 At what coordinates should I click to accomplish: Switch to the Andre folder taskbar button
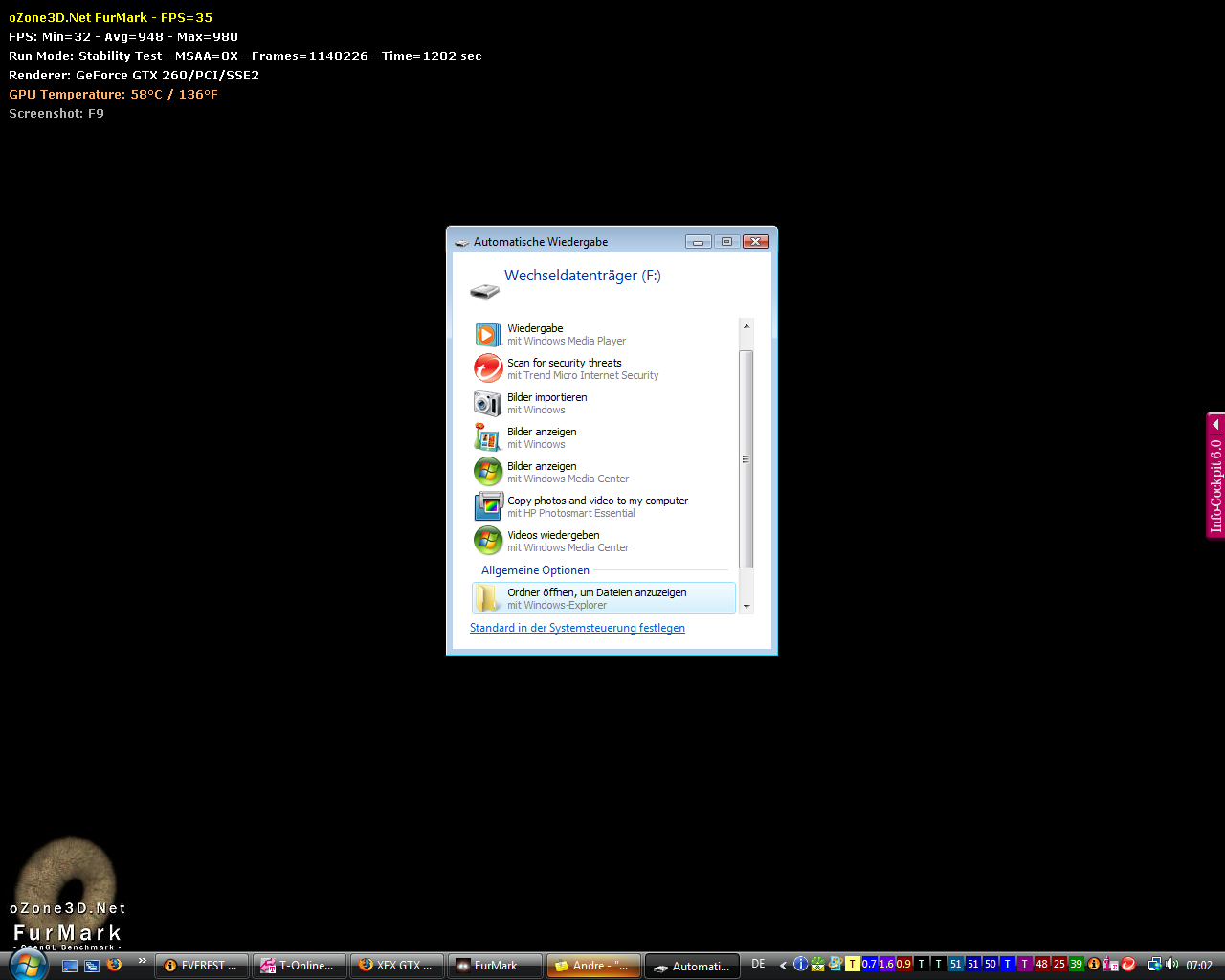click(592, 966)
